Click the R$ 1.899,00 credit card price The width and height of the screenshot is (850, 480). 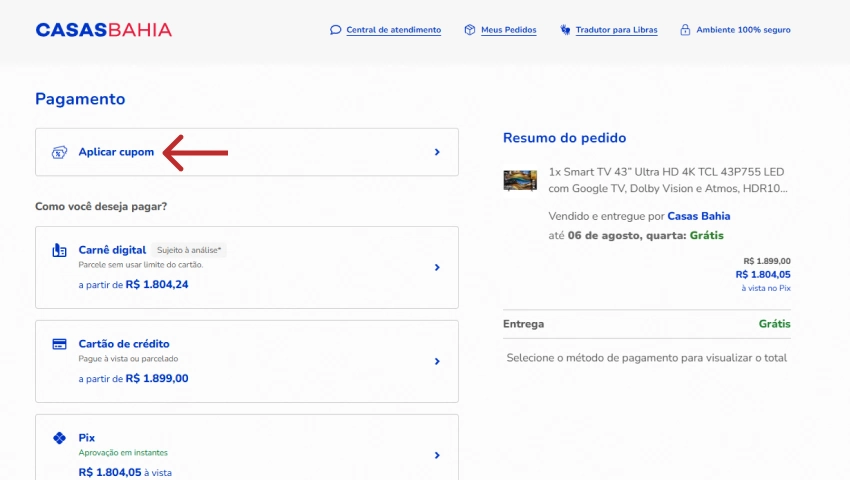pyautogui.click(x=157, y=378)
